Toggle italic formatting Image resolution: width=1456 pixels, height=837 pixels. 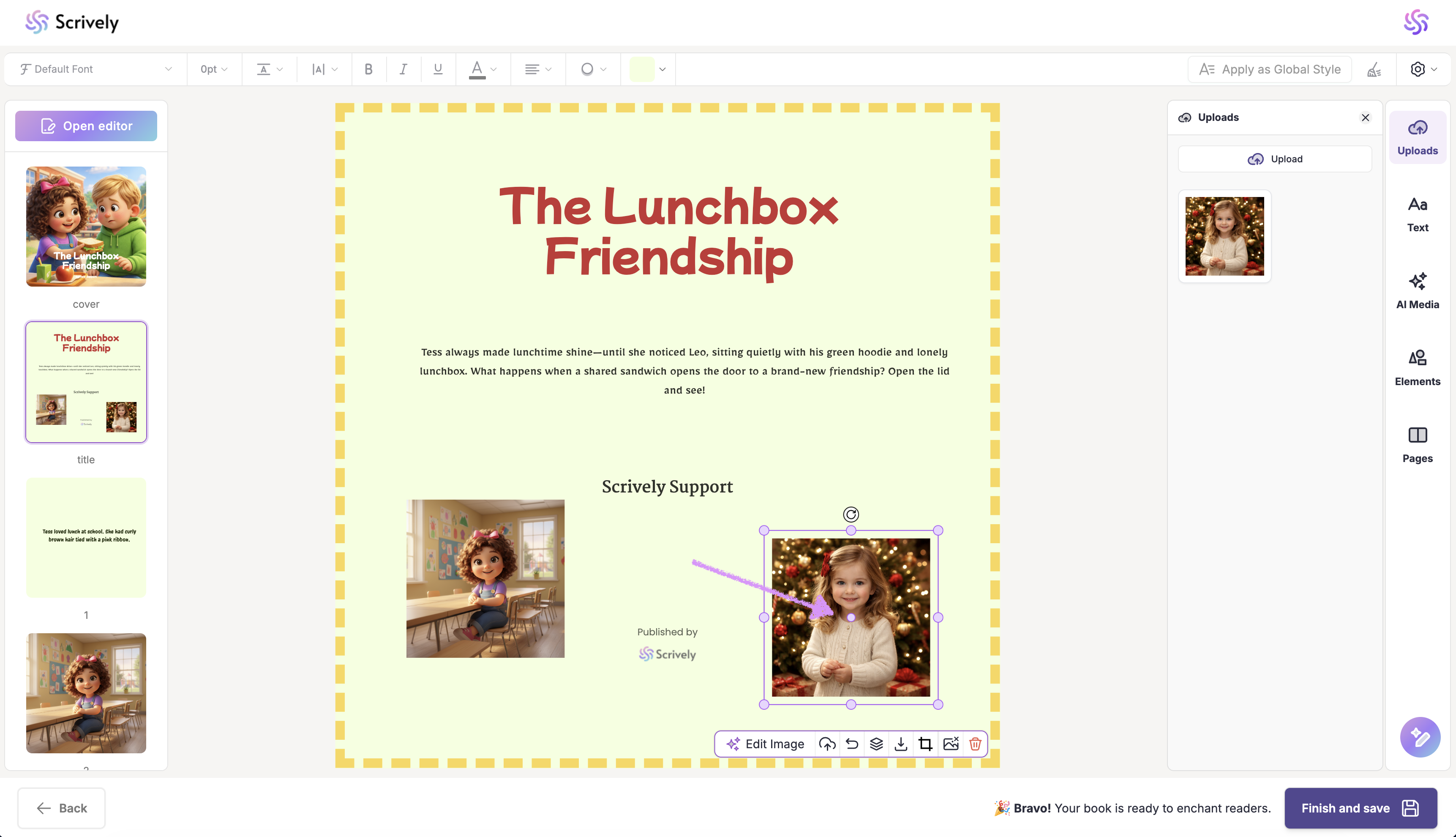pos(404,70)
